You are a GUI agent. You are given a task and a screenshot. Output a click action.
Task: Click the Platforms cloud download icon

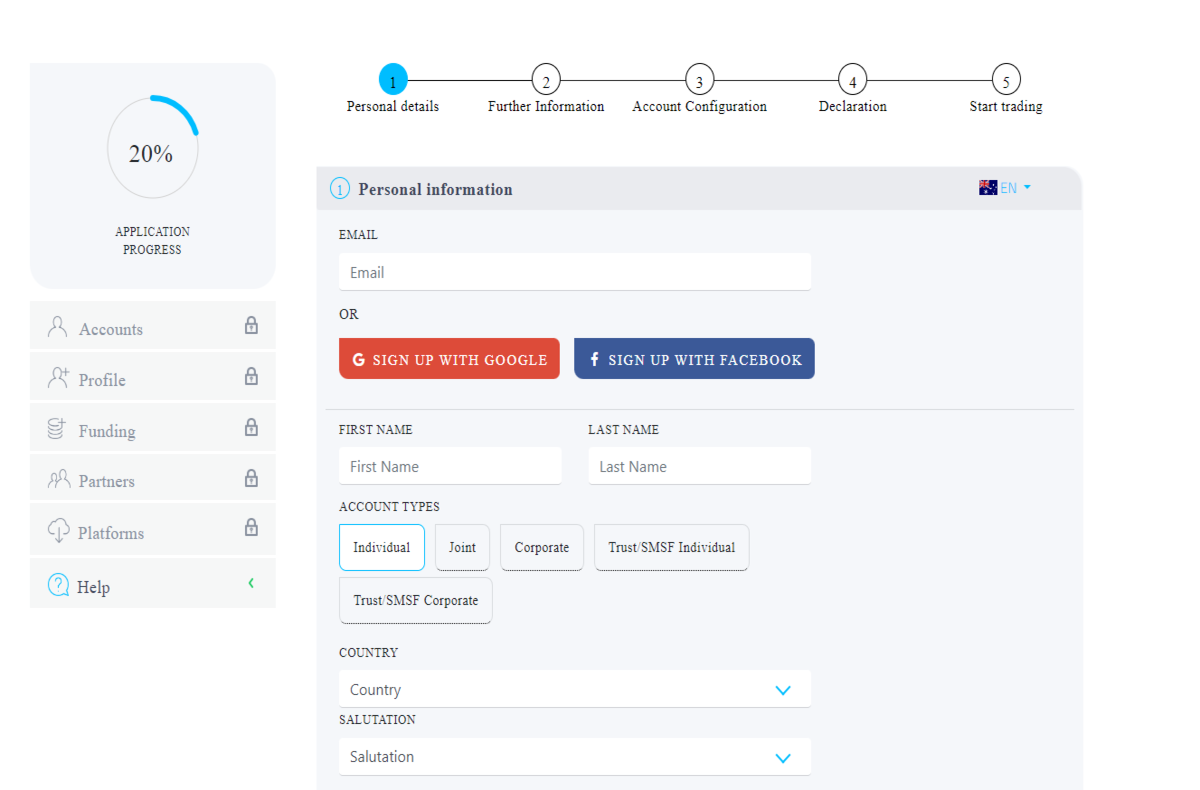pos(58,531)
